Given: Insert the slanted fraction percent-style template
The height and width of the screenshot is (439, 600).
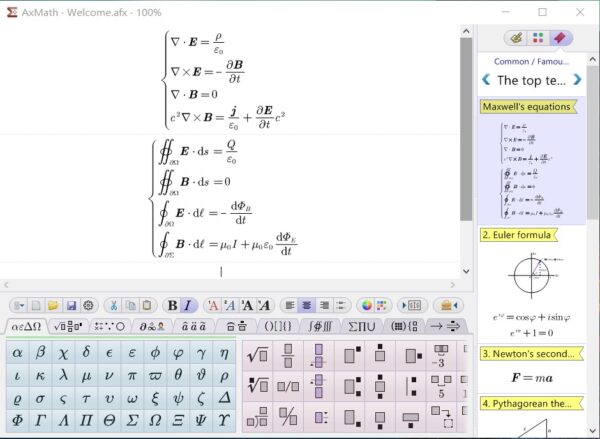Looking at the screenshot, I should [287, 417].
